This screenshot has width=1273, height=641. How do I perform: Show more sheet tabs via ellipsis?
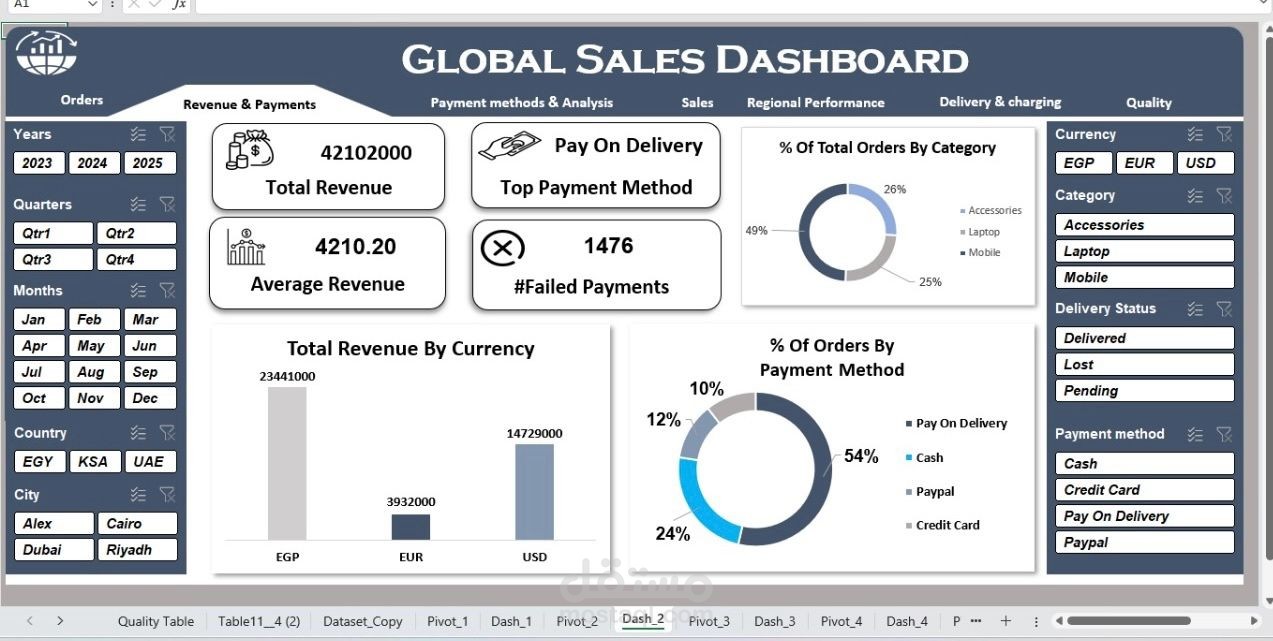click(976, 621)
